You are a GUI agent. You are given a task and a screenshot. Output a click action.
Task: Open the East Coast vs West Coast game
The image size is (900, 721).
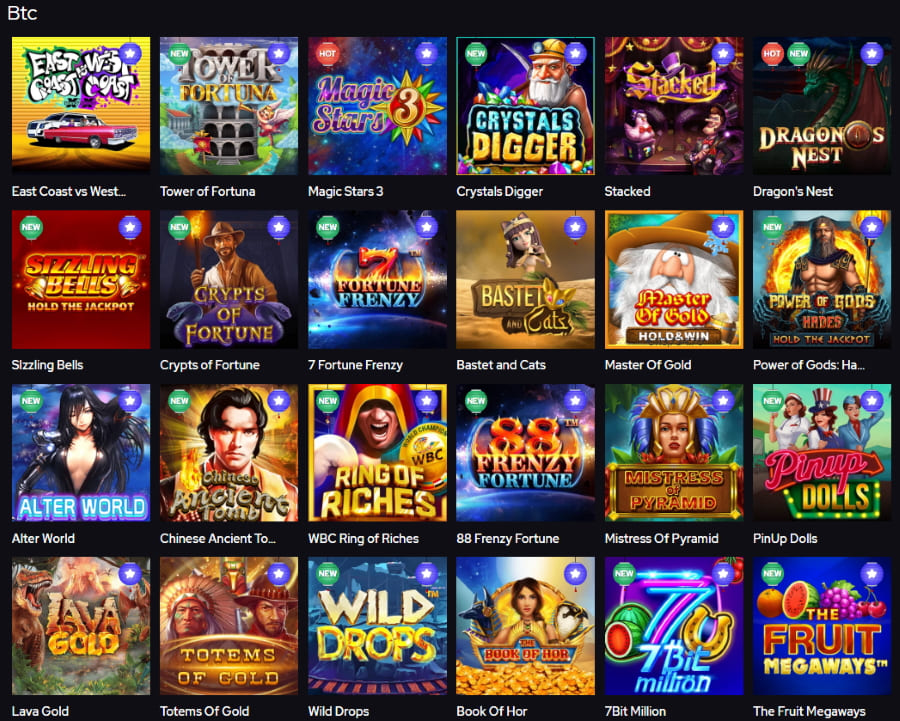pos(81,106)
